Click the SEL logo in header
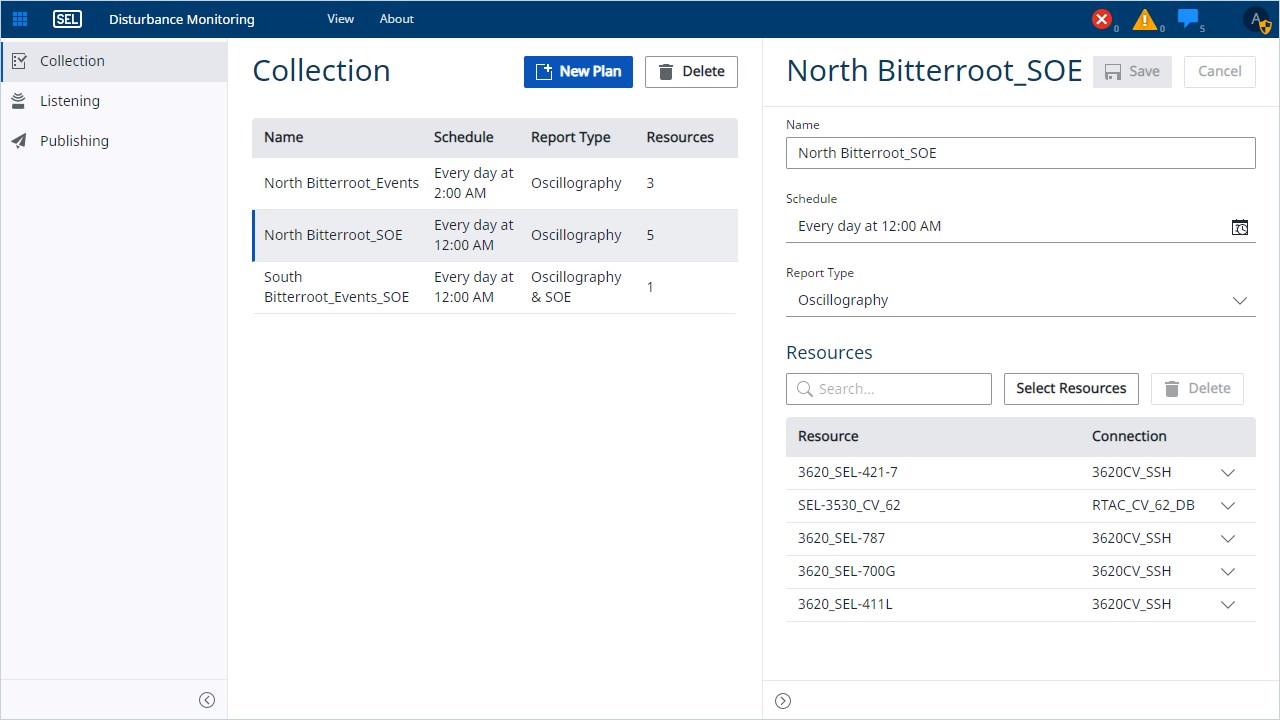Screen dimensions: 1280x720 (x=67, y=19)
